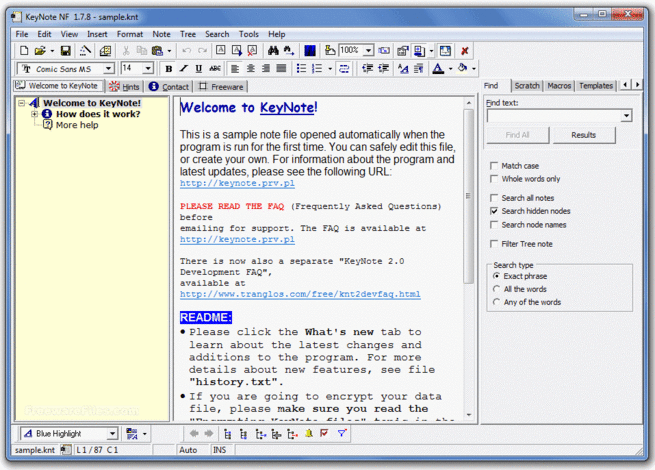Click the delete note icon with red X
This screenshot has height=470, width=655.
252,51
